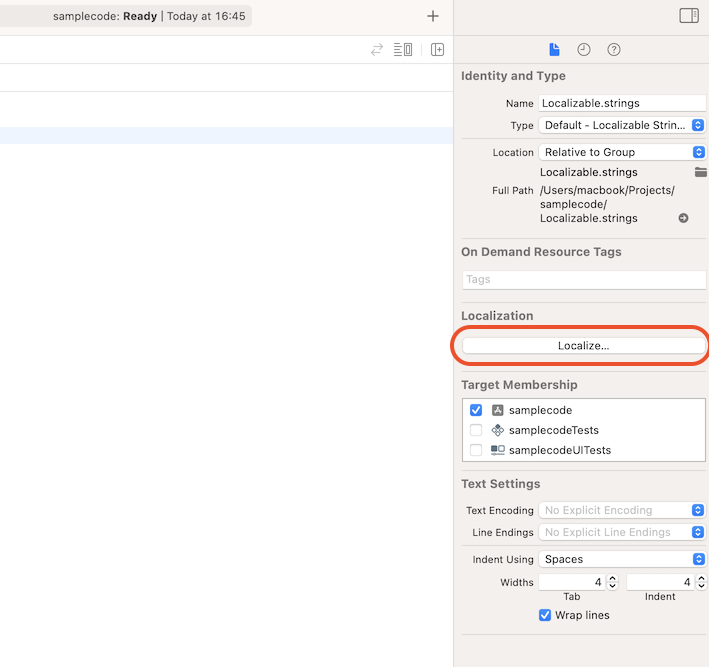Click the code review arrows icon
709x667 pixels.
(377, 50)
